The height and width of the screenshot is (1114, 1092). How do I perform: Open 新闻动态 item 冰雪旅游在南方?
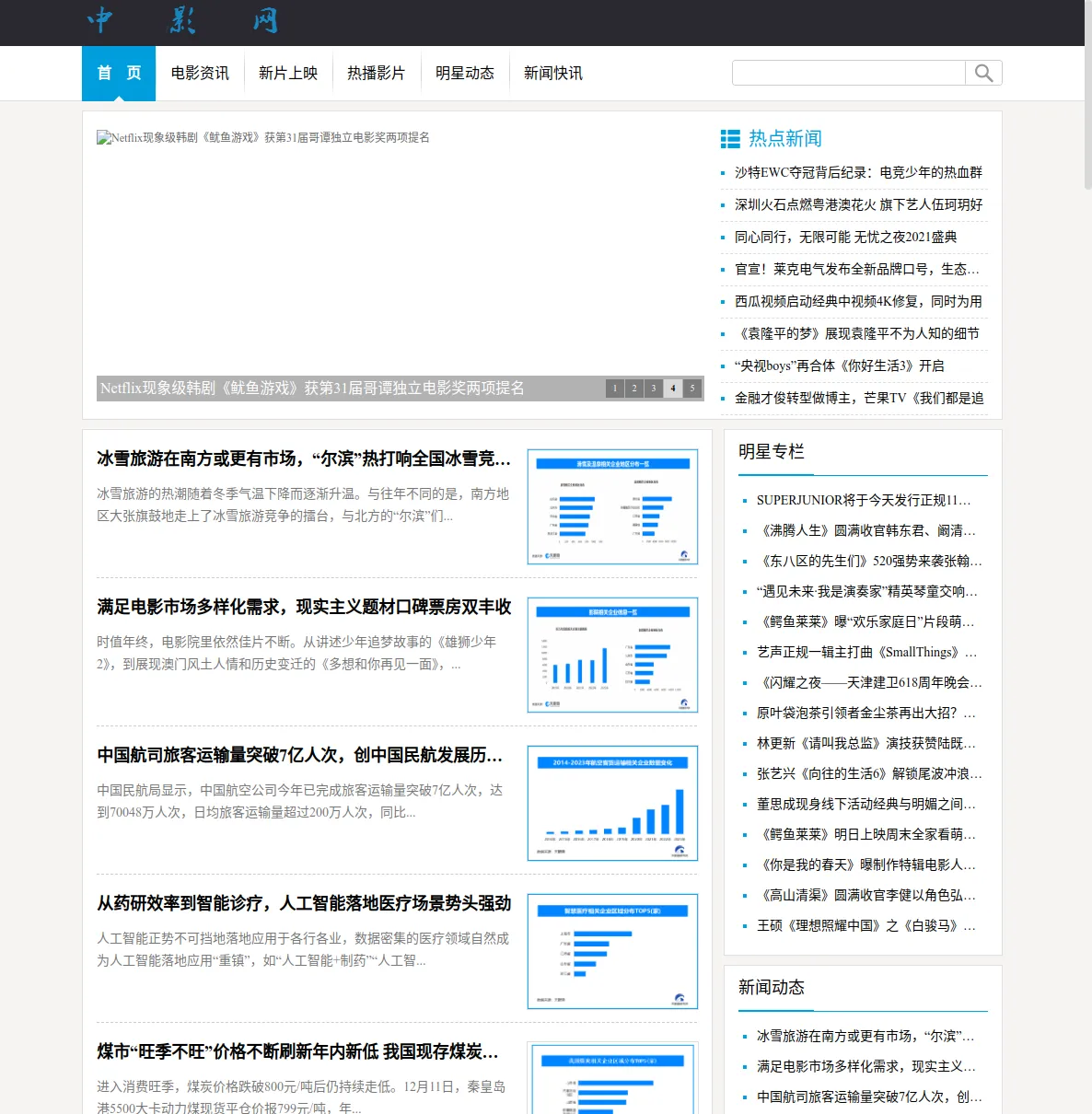[865, 1036]
